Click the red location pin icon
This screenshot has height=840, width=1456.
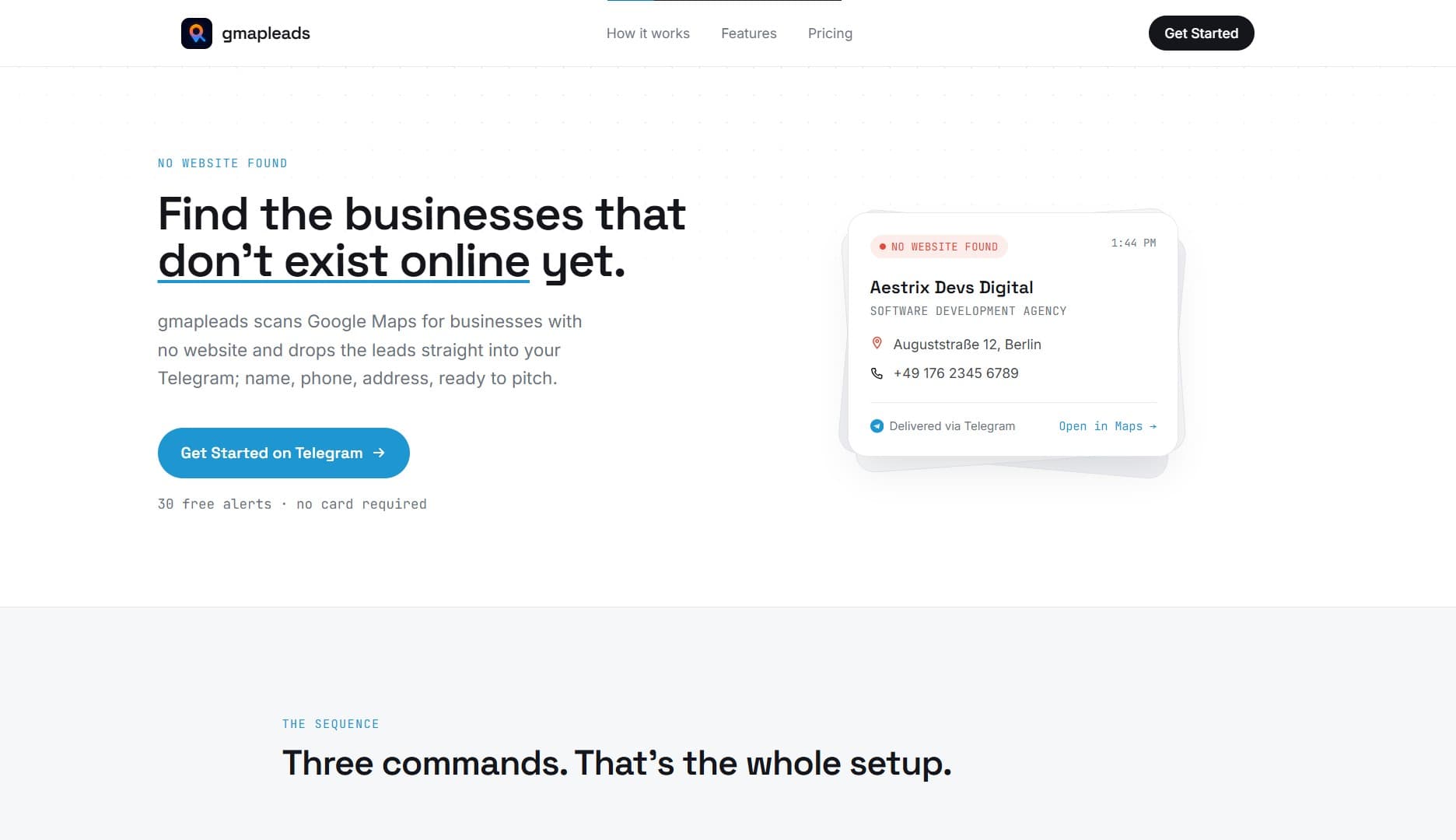tap(877, 343)
